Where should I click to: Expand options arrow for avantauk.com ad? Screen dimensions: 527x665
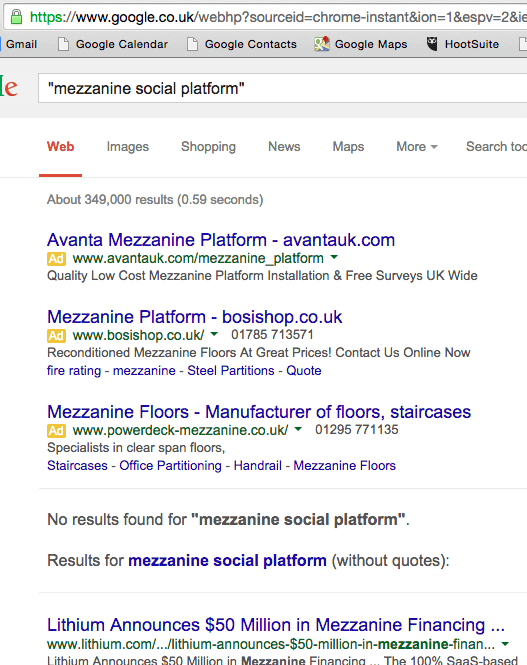point(334,257)
